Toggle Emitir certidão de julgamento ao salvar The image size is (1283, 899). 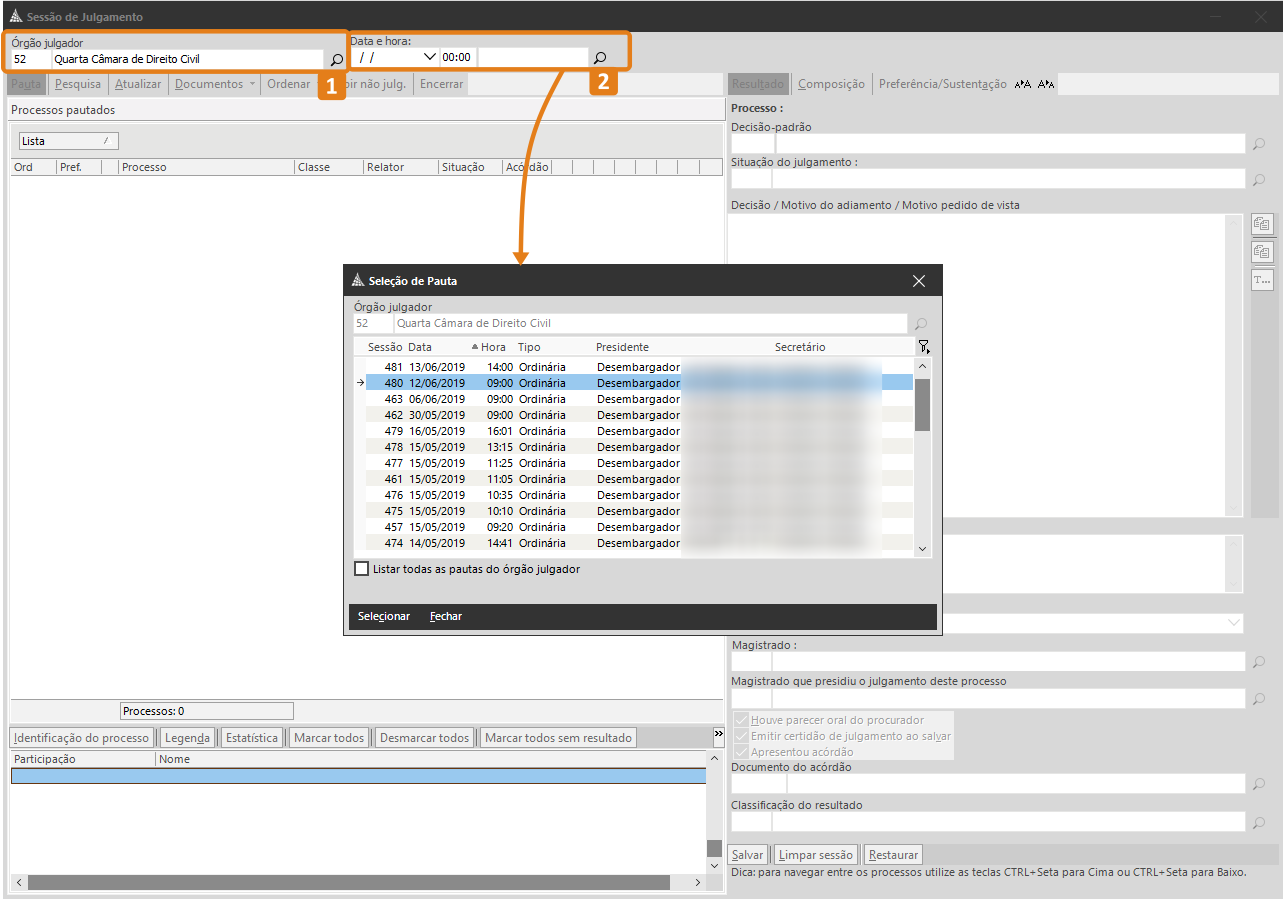pyautogui.click(x=742, y=736)
